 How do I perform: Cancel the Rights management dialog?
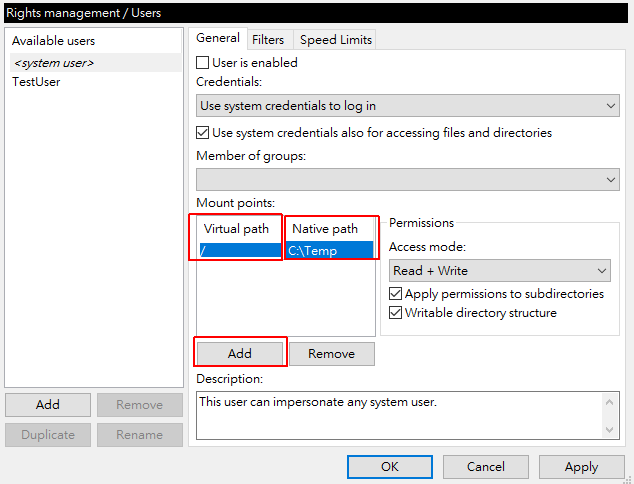coord(485,466)
